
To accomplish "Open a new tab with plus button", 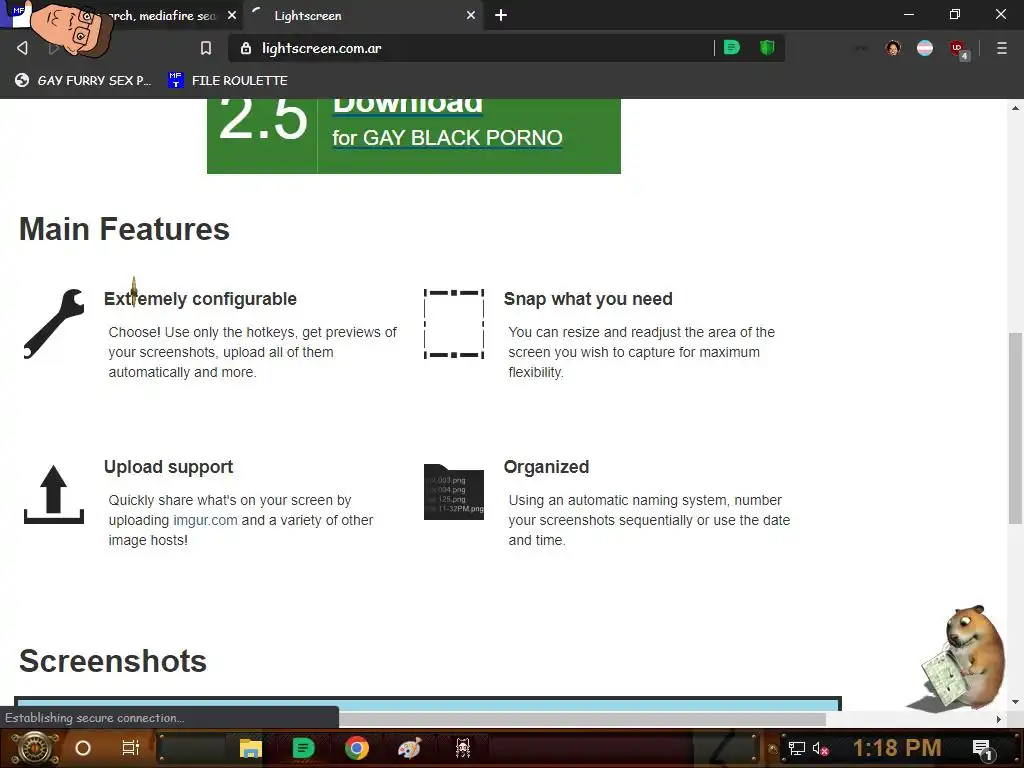I will (501, 15).
